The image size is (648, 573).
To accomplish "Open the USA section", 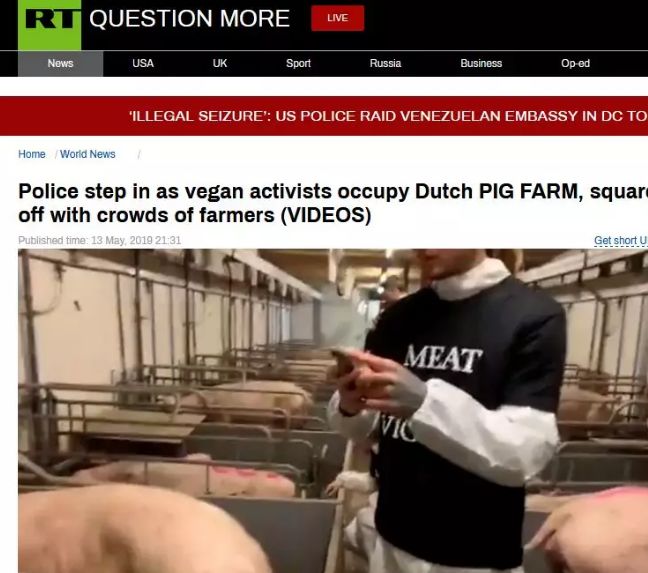I will tap(143, 63).
